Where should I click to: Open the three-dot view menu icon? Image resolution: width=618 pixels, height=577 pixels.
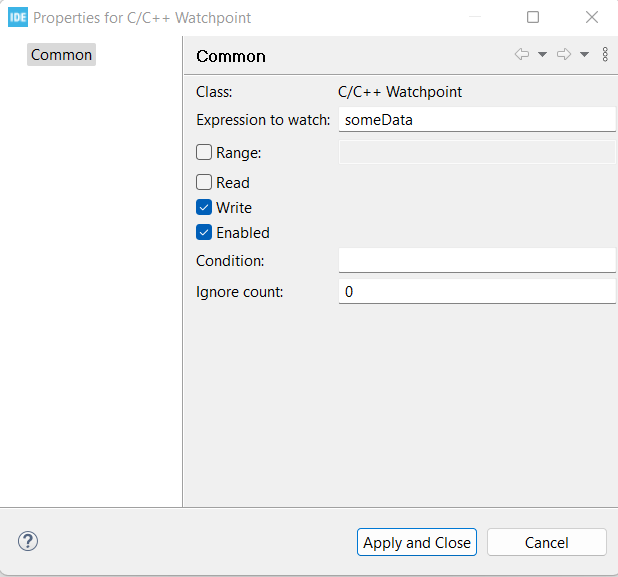pyautogui.click(x=605, y=55)
